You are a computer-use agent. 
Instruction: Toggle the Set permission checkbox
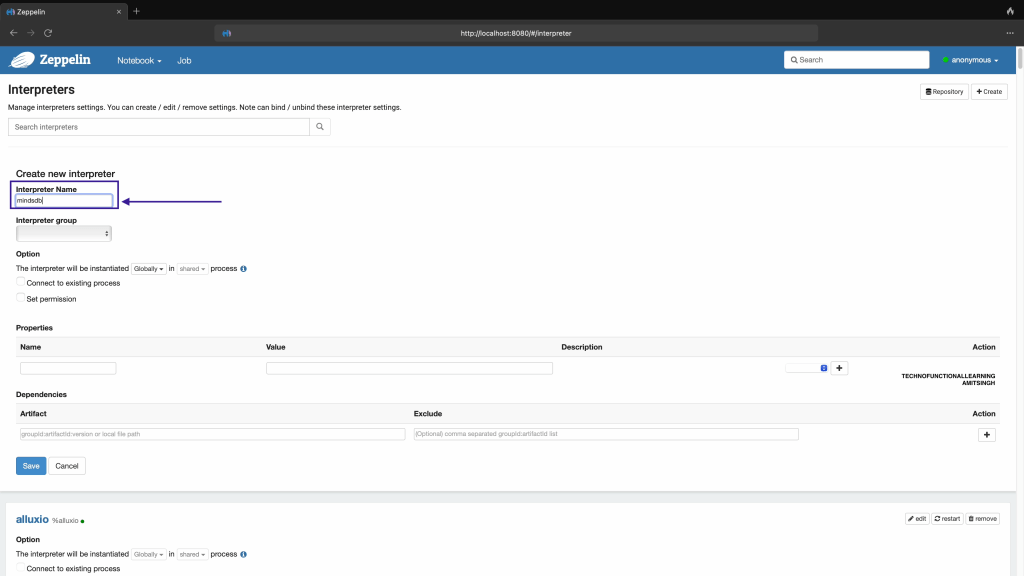[x=21, y=298]
